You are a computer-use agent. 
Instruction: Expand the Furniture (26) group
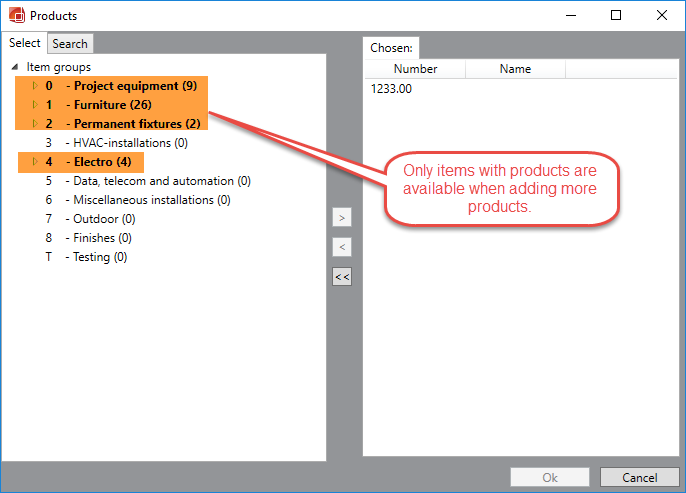tap(35, 105)
